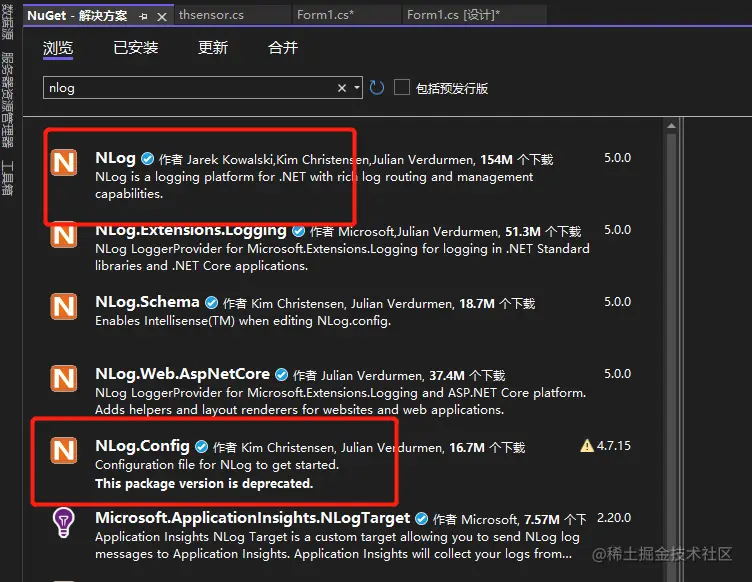Click version 5.0.0 of the NLog row
The image size is (752, 582).
(617, 158)
